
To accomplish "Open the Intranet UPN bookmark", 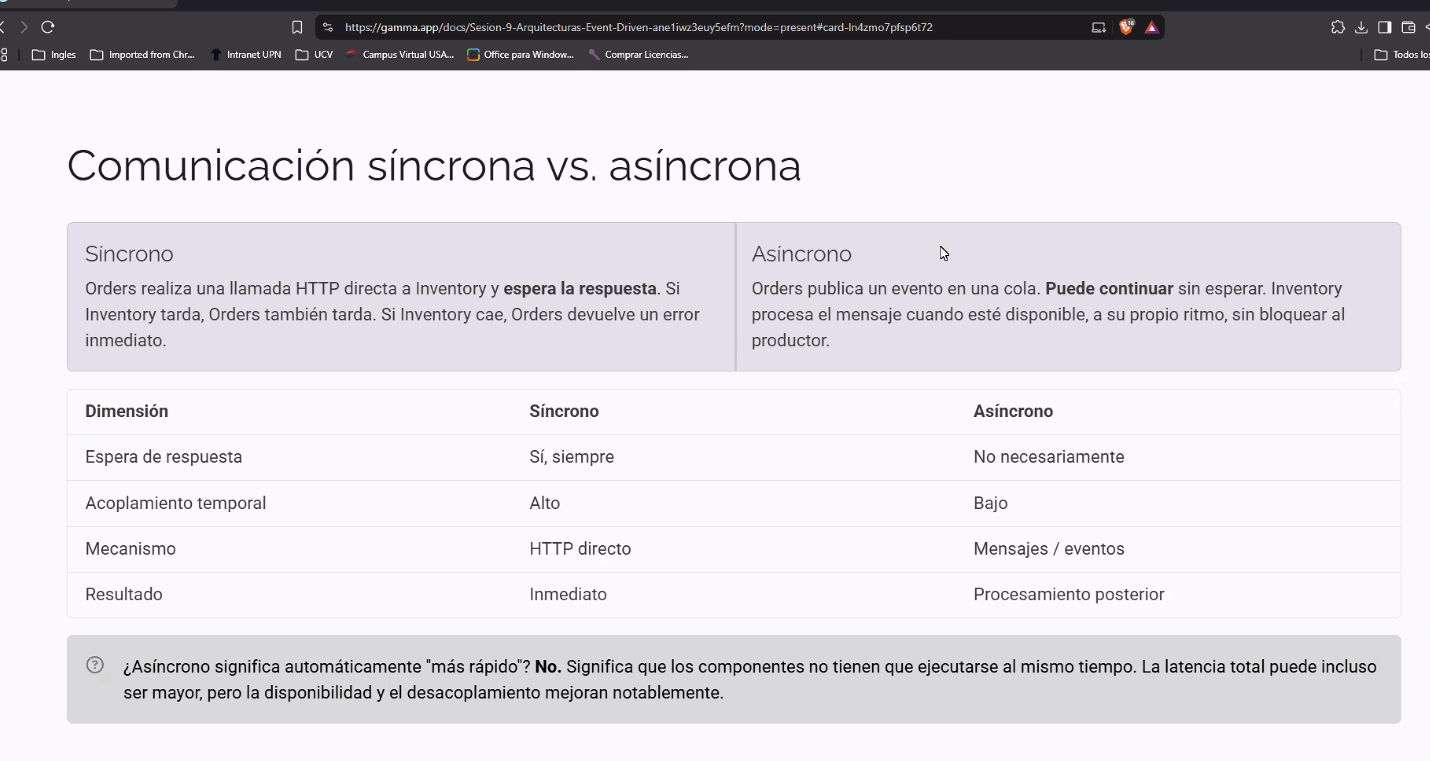I will coord(246,55).
